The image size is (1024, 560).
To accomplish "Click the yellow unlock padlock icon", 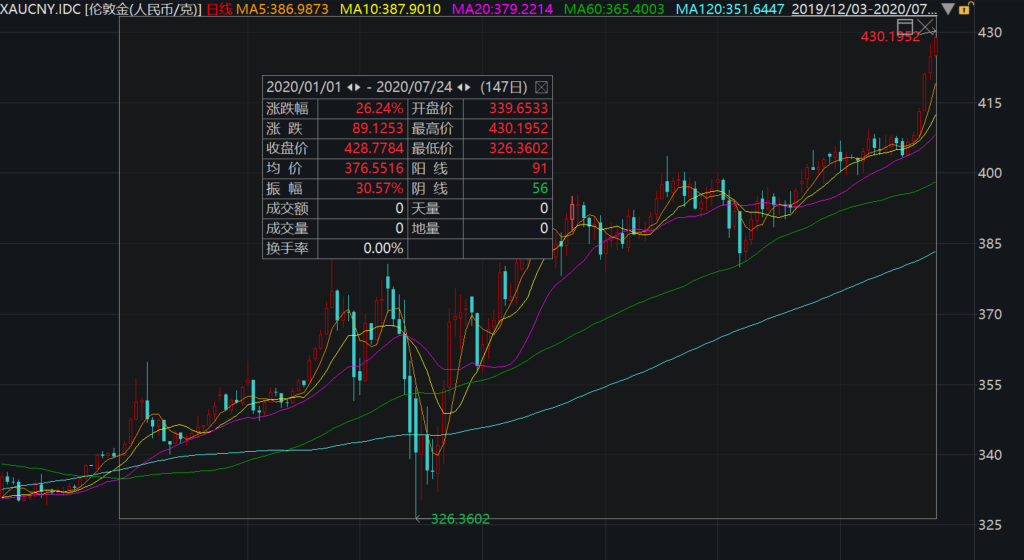I will (x=965, y=8).
